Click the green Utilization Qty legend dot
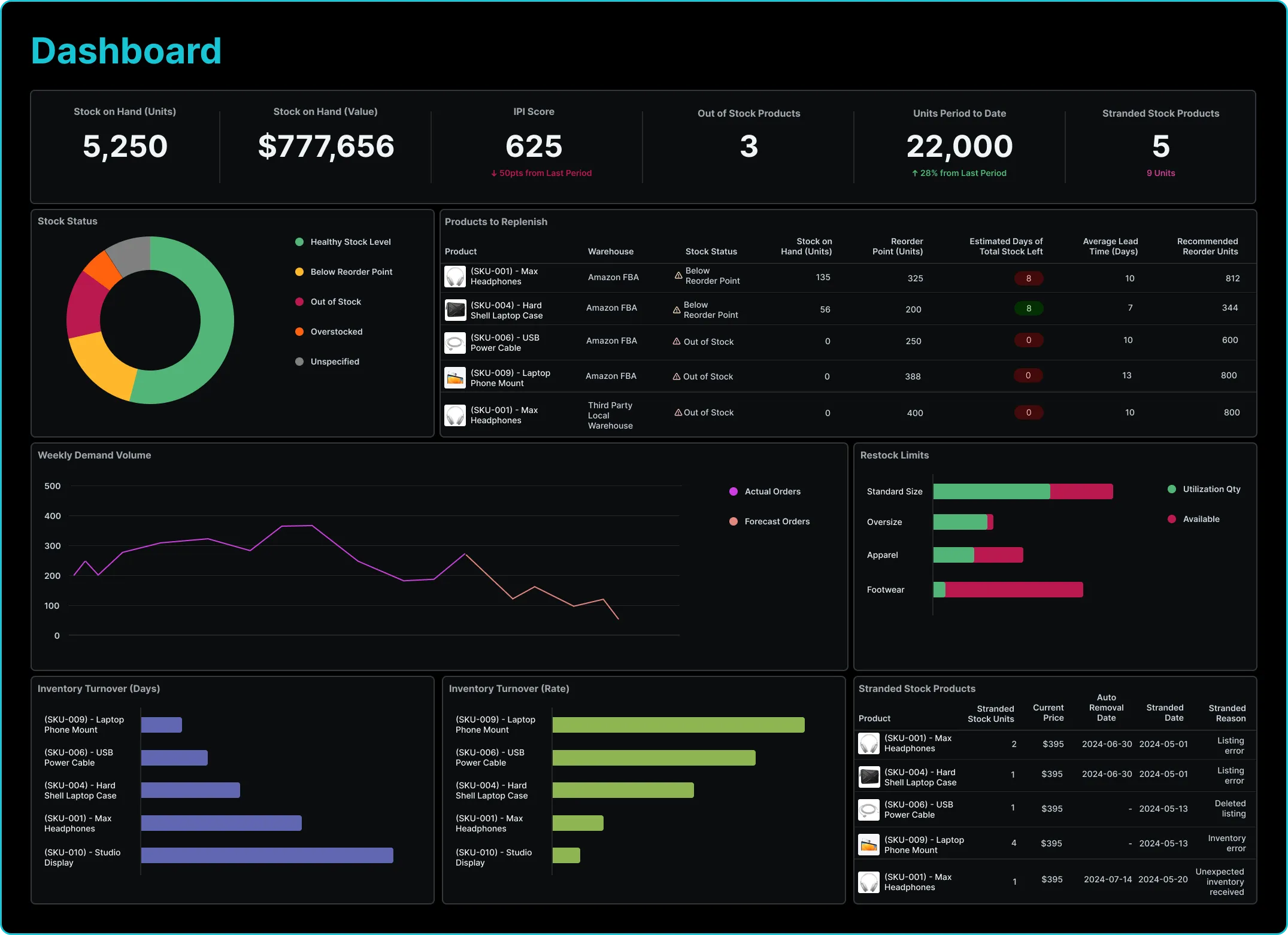 [x=1172, y=489]
